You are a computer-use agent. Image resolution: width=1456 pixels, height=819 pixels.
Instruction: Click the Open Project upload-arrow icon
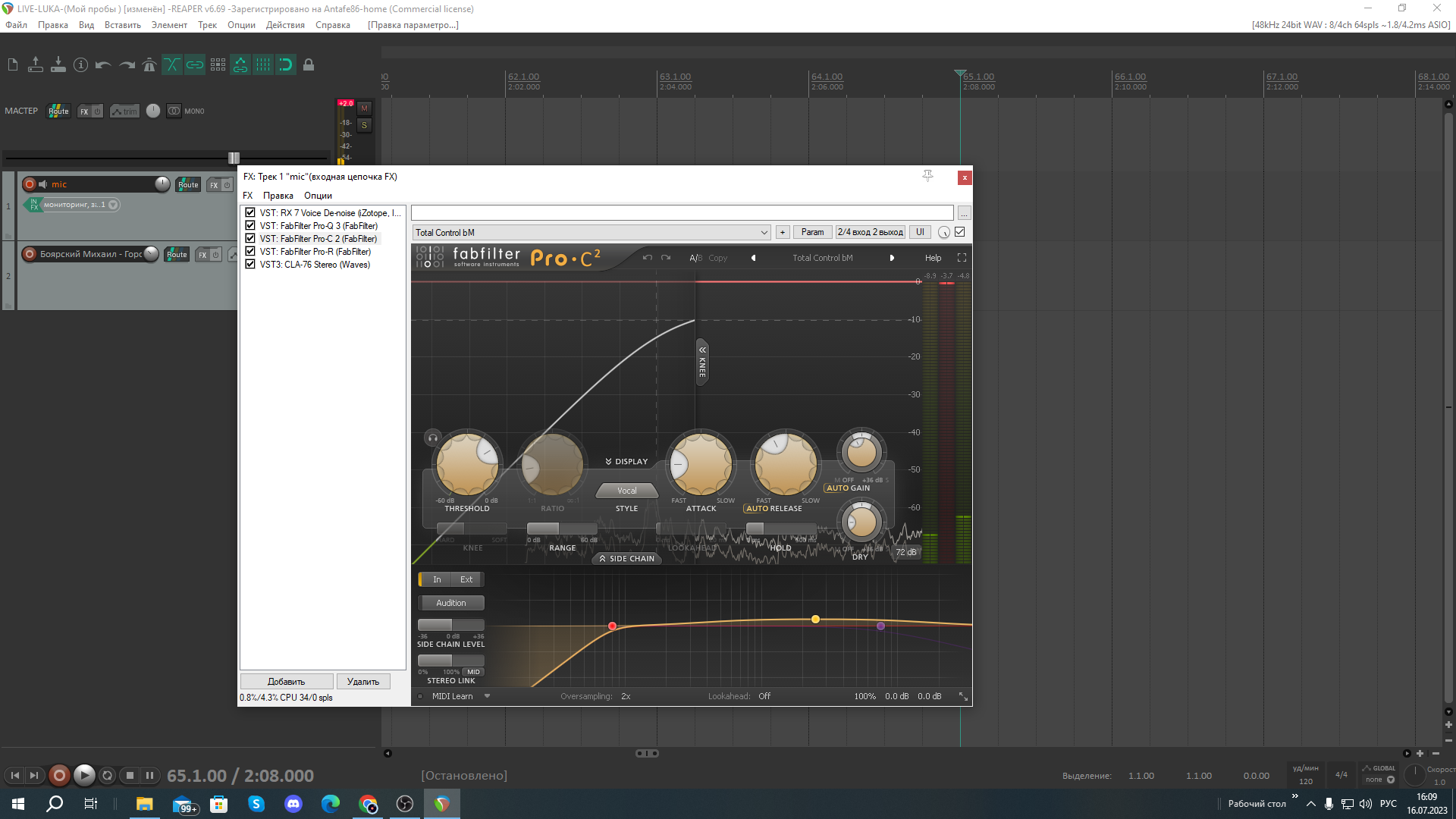[36, 65]
